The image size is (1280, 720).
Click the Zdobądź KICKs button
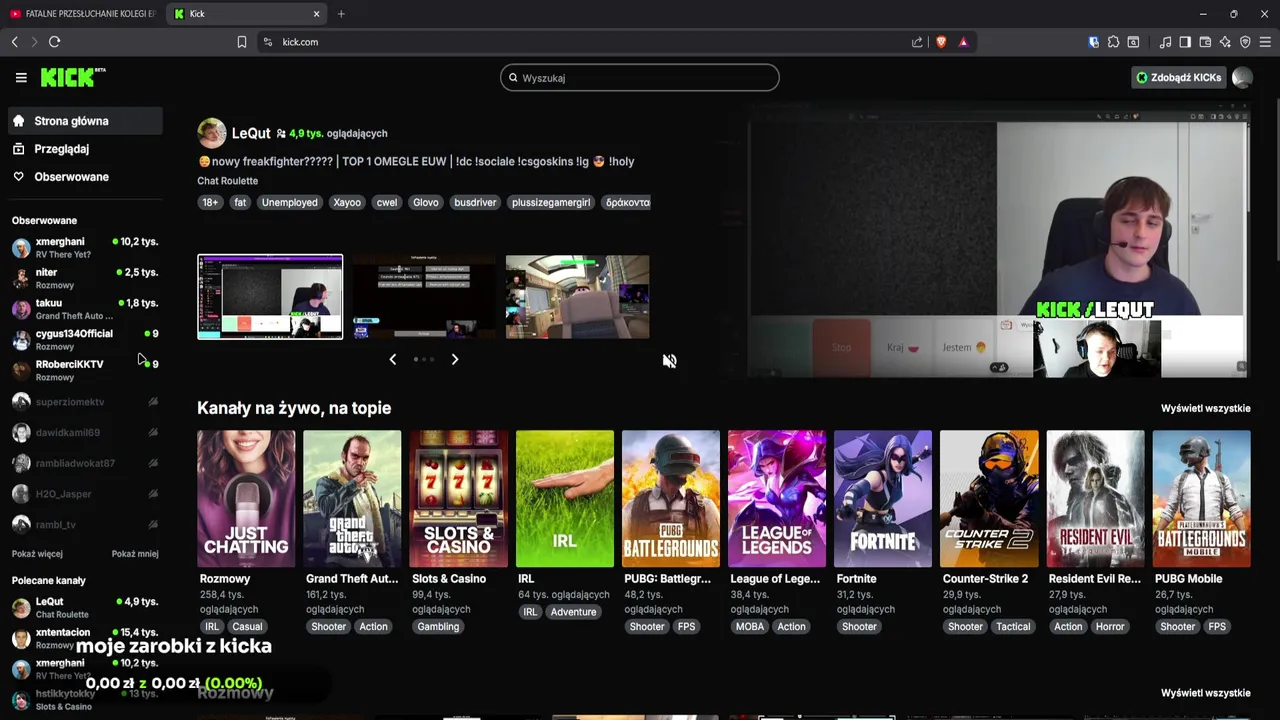1178,77
